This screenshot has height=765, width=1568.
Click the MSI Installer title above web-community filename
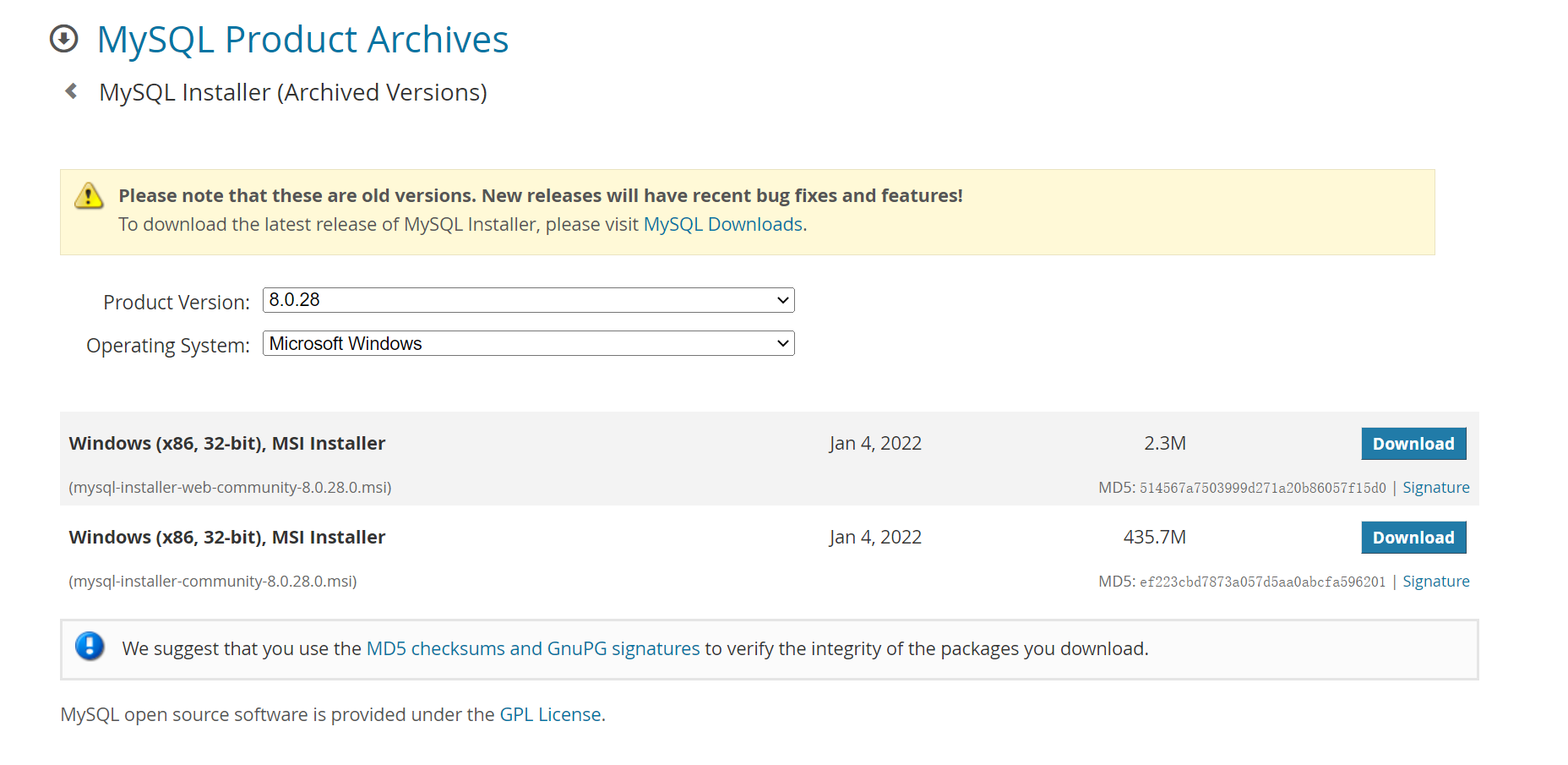(227, 443)
